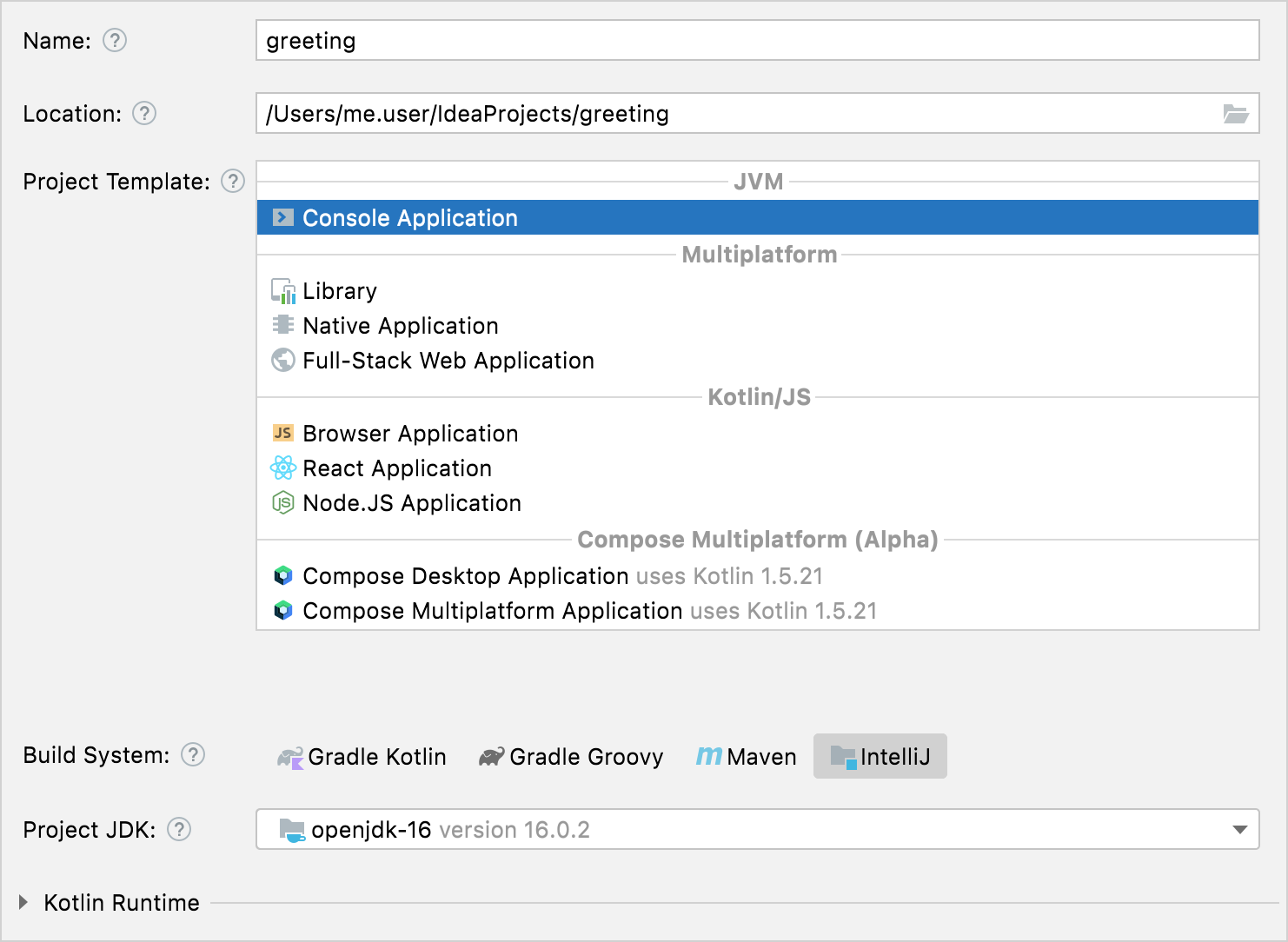
Task: Select Browser Application template
Action: (x=758, y=433)
